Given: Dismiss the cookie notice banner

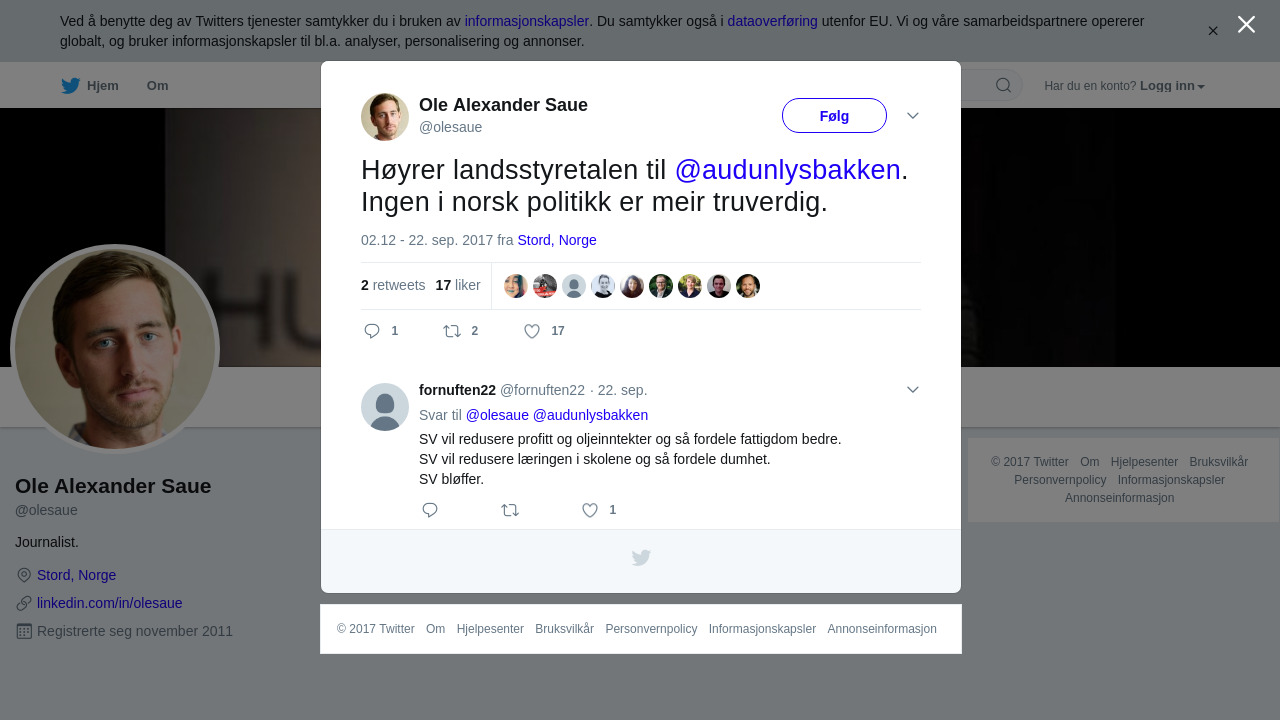Looking at the screenshot, I should coord(1213,31).
